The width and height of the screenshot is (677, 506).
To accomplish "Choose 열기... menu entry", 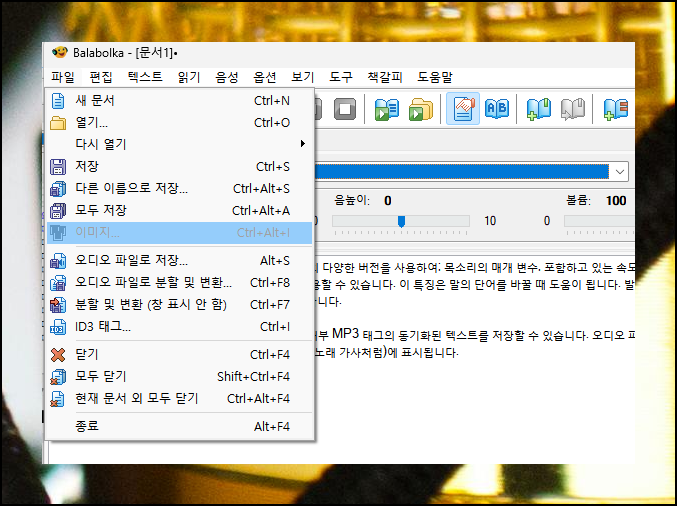I will point(179,123).
